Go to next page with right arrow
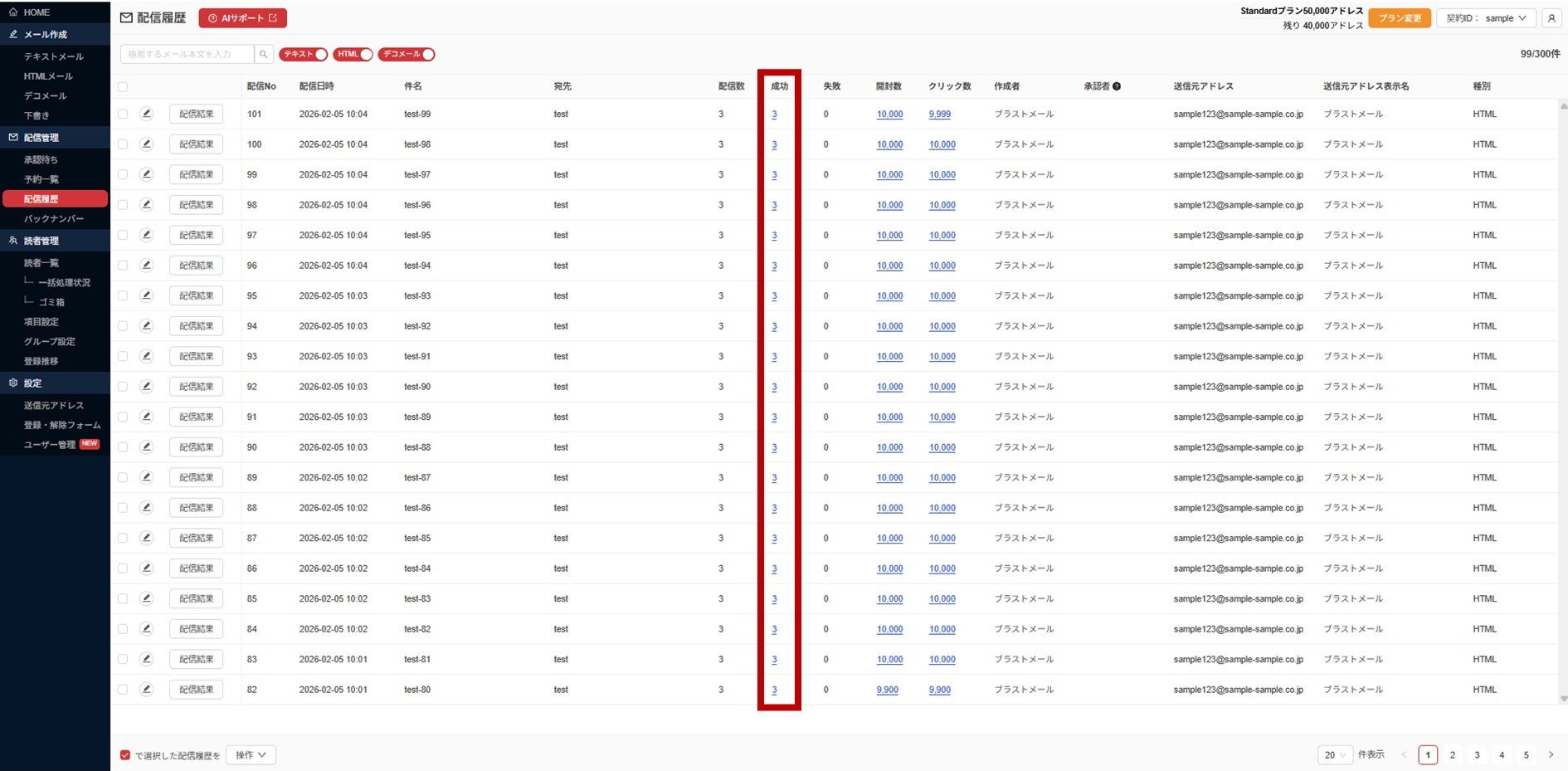 click(x=1551, y=755)
